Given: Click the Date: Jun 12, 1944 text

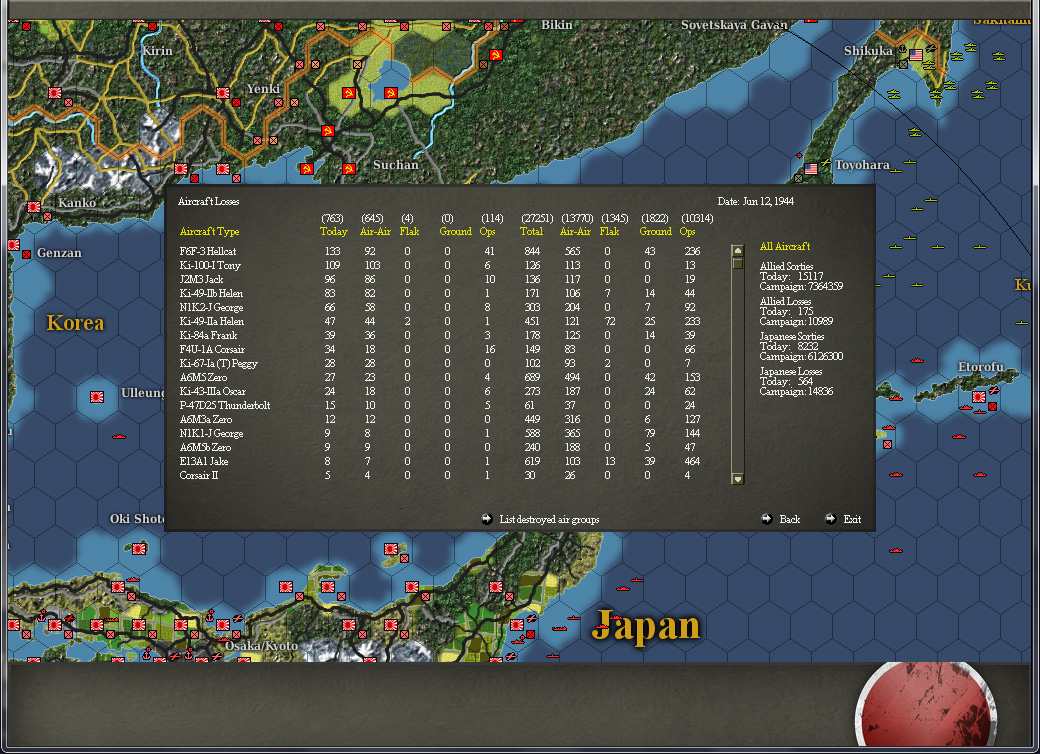Looking at the screenshot, I should point(755,201).
